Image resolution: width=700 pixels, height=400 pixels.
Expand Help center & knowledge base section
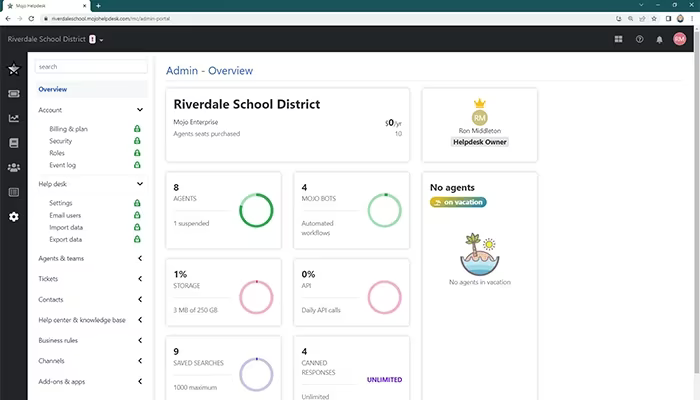140,320
